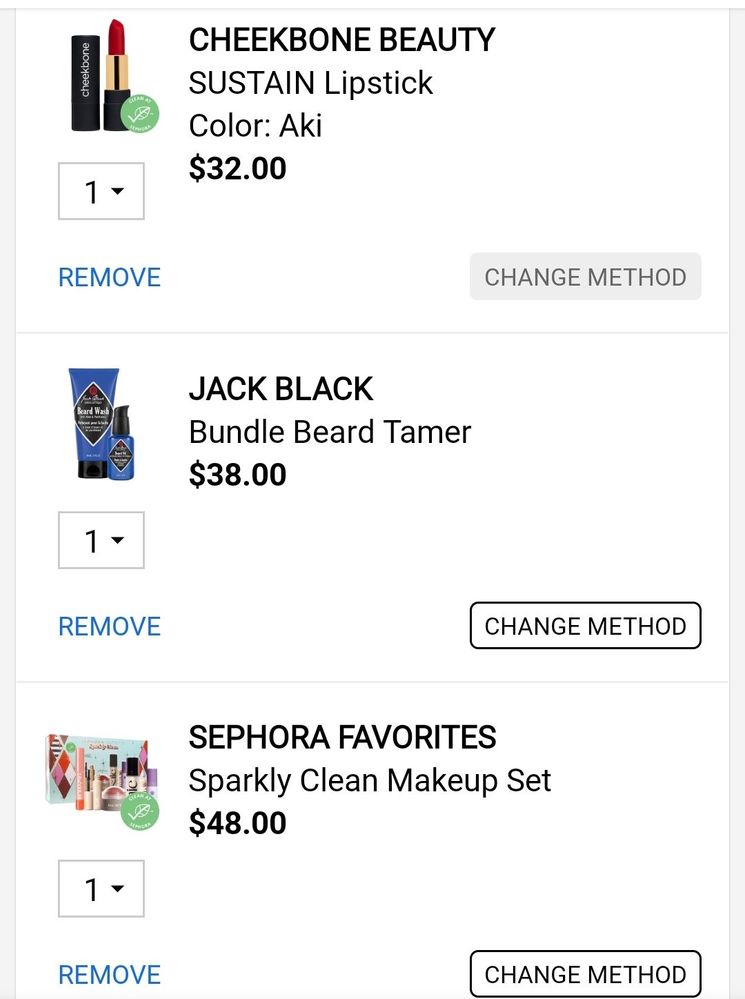745x999 pixels.
Task: Remove the SUSTAIN Lipstick from basket
Action: (109, 277)
